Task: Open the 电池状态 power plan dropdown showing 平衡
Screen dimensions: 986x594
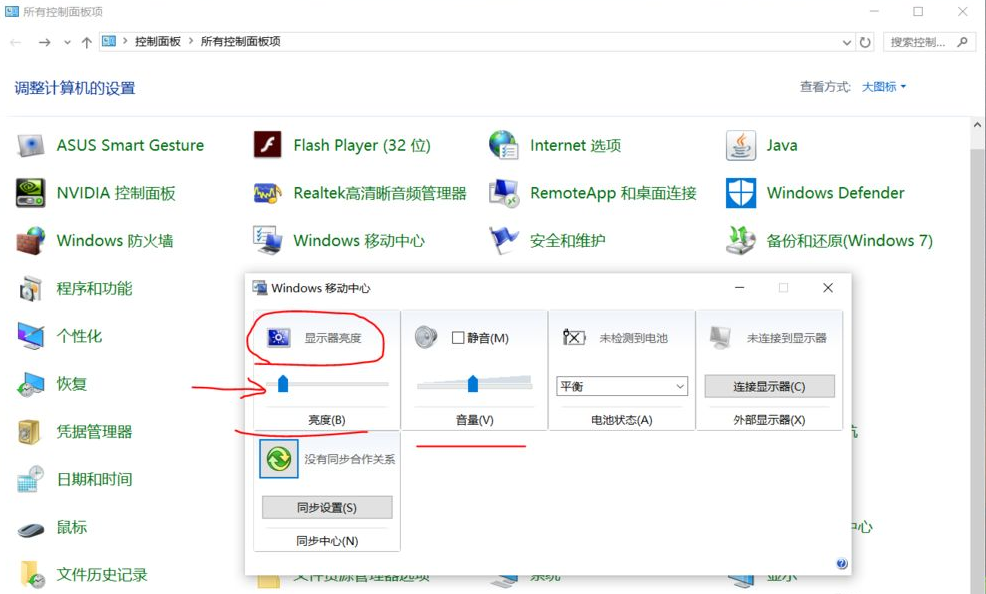Action: click(621, 386)
